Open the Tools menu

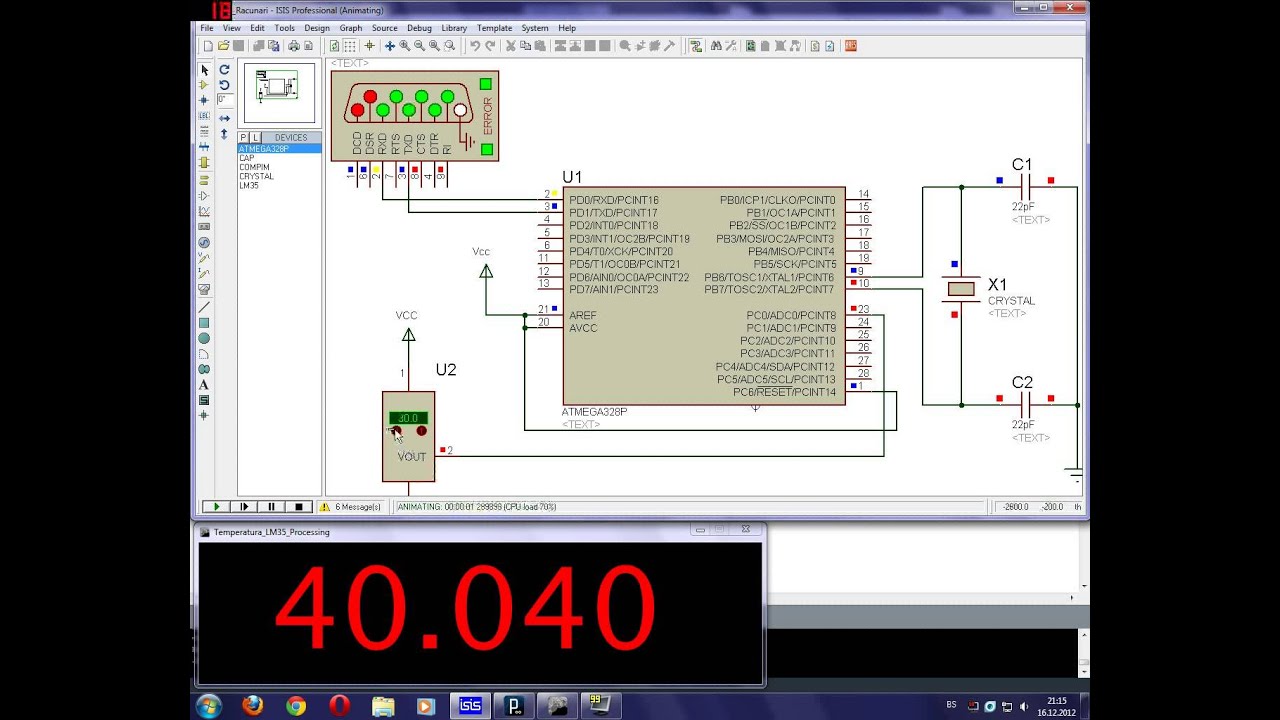[284, 28]
